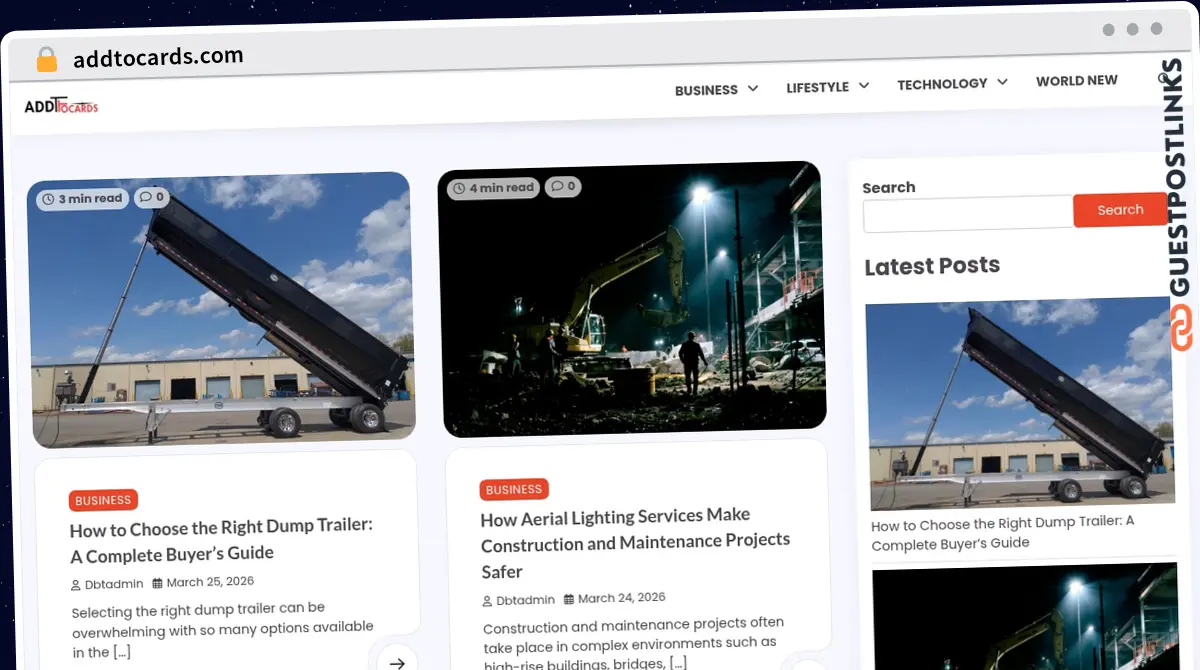The image size is (1200, 670).
Task: Click the arrow button on dump trailer card
Action: click(397, 661)
